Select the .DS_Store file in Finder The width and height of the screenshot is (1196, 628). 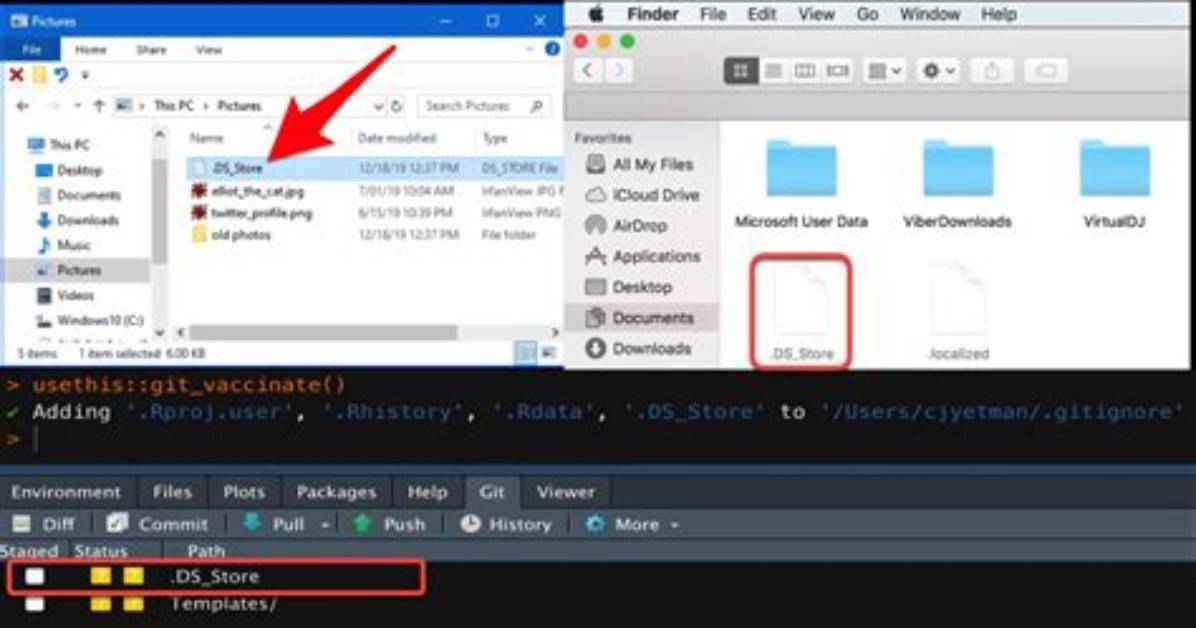tap(801, 311)
